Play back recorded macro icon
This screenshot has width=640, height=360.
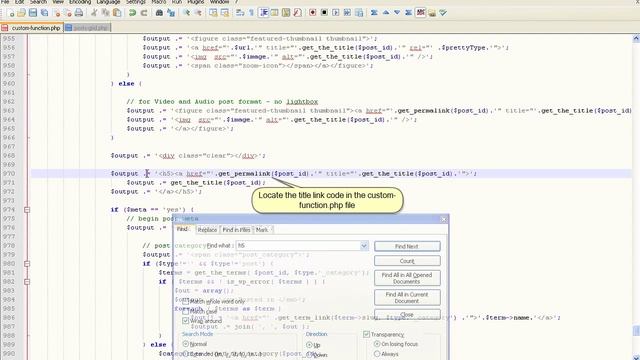[336, 13]
